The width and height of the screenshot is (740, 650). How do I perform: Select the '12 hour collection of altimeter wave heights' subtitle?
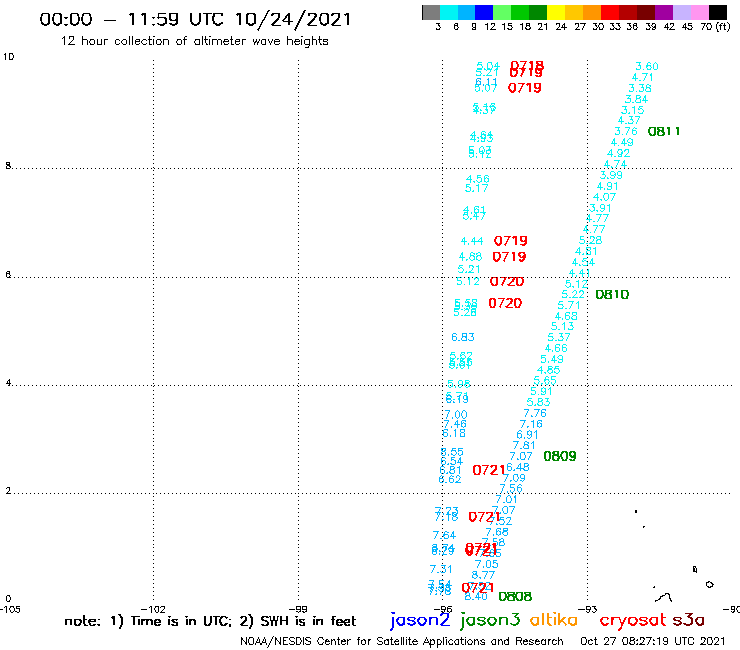pos(194,41)
